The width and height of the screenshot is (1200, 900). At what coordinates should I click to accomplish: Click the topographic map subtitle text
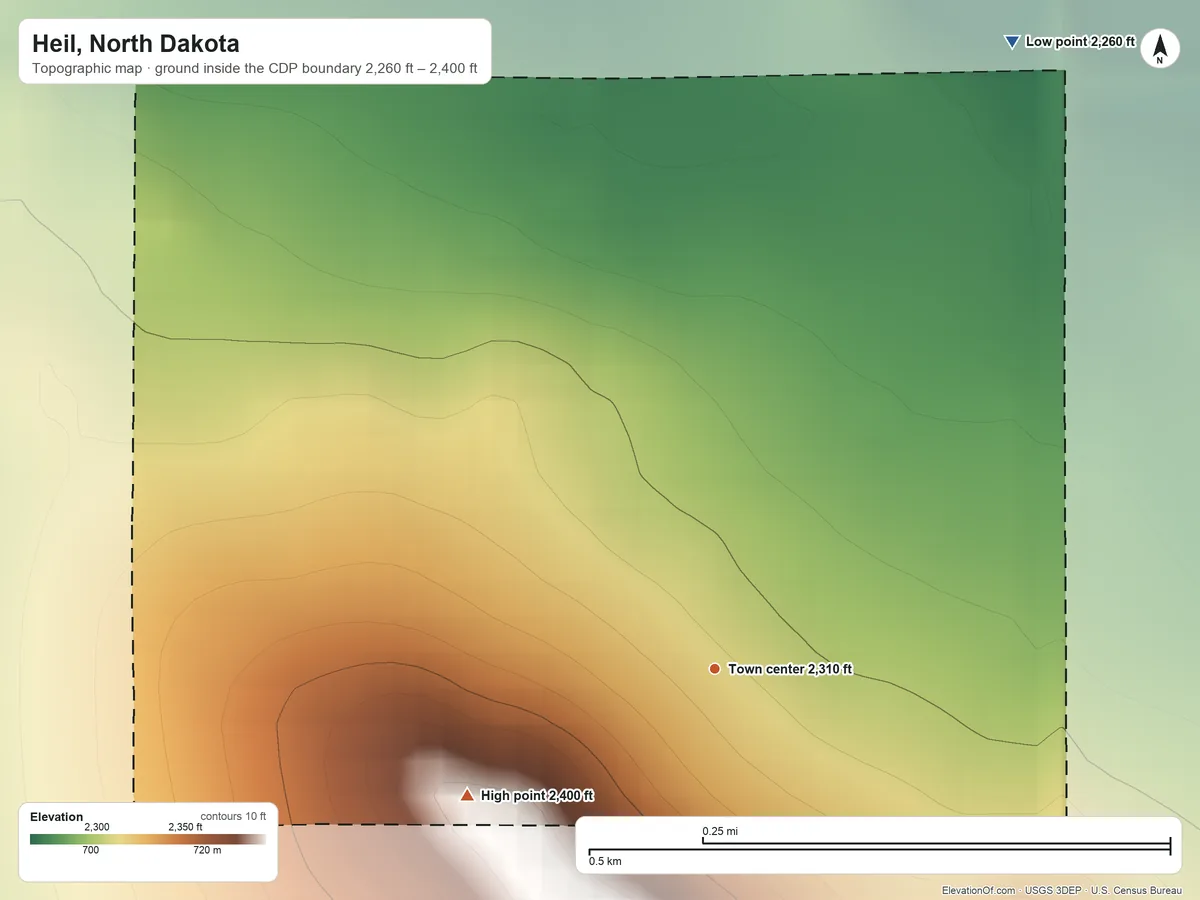coord(255,70)
